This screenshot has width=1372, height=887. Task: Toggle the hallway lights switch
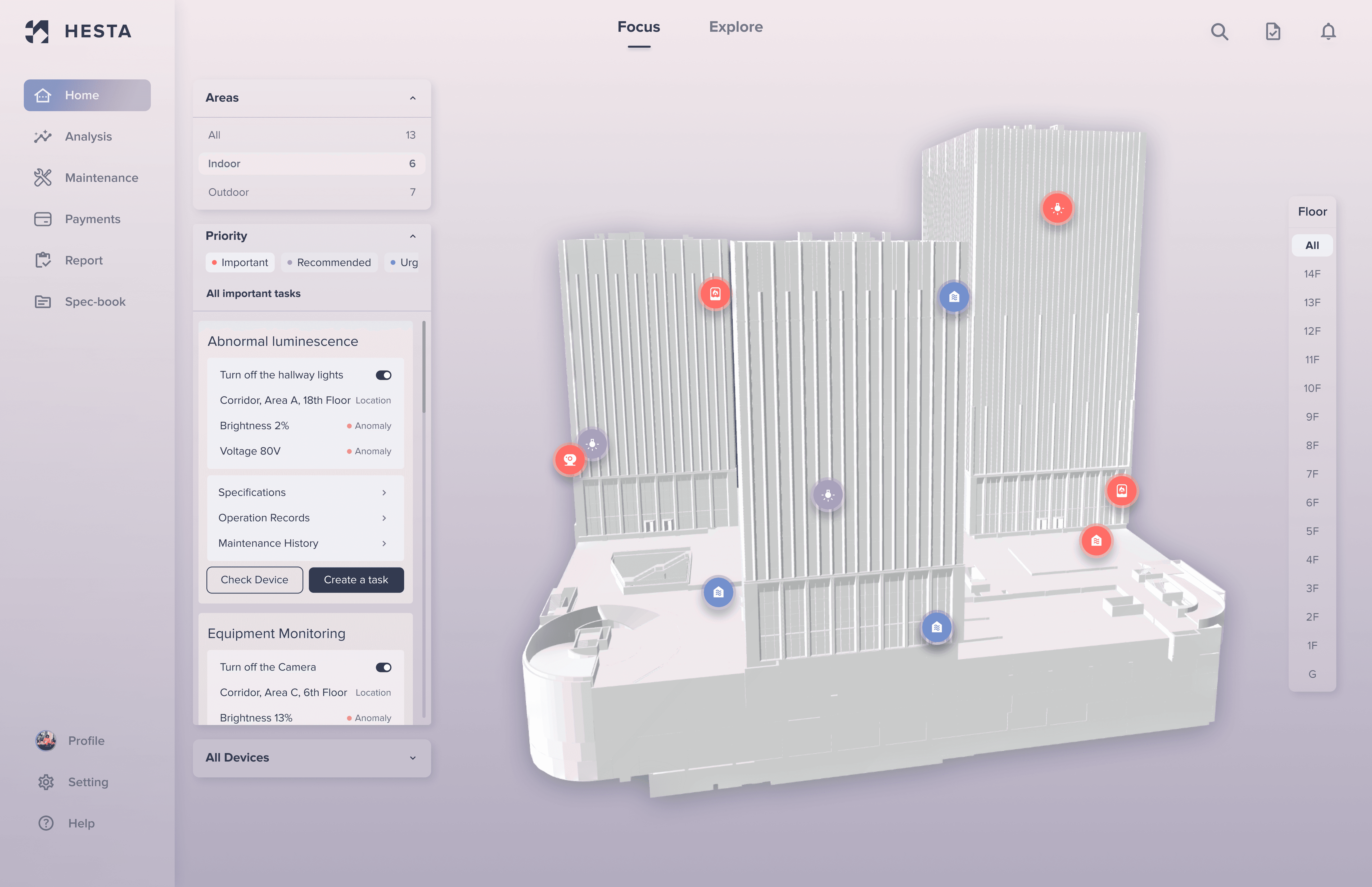tap(383, 375)
